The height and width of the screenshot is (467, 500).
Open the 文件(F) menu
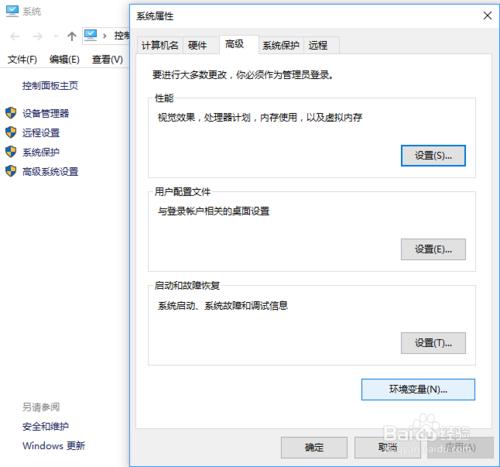coord(22,60)
